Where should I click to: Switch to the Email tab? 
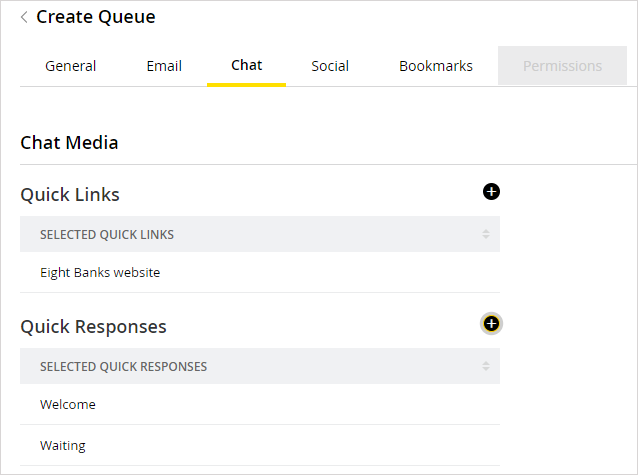point(164,66)
